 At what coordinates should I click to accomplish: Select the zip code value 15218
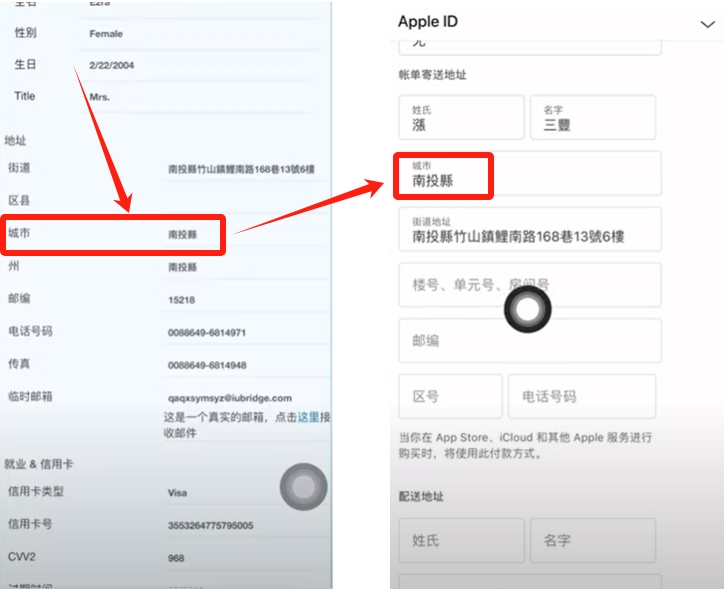(181, 300)
